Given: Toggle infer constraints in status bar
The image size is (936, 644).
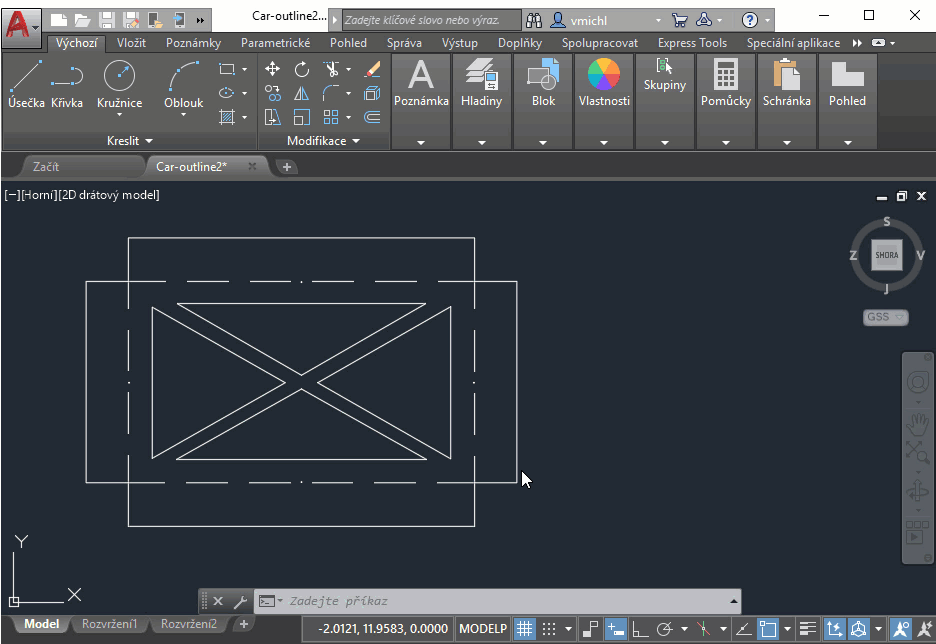Looking at the screenshot, I should 590,628.
